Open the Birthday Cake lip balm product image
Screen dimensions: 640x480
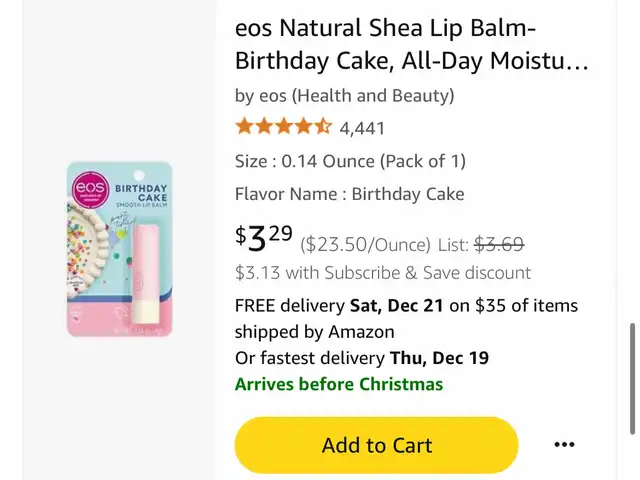[x=120, y=249]
